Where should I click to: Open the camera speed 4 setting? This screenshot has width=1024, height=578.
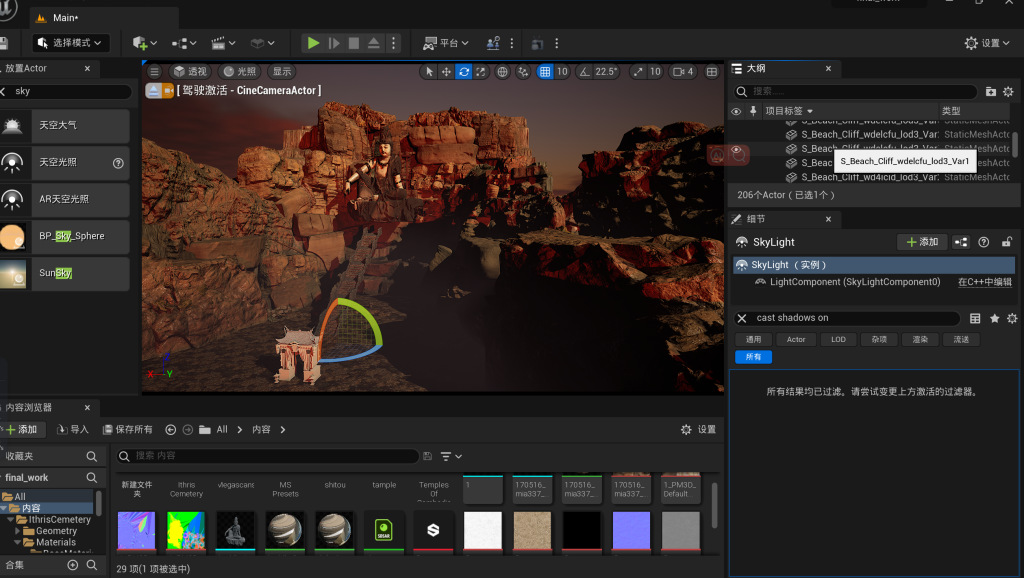pos(683,71)
